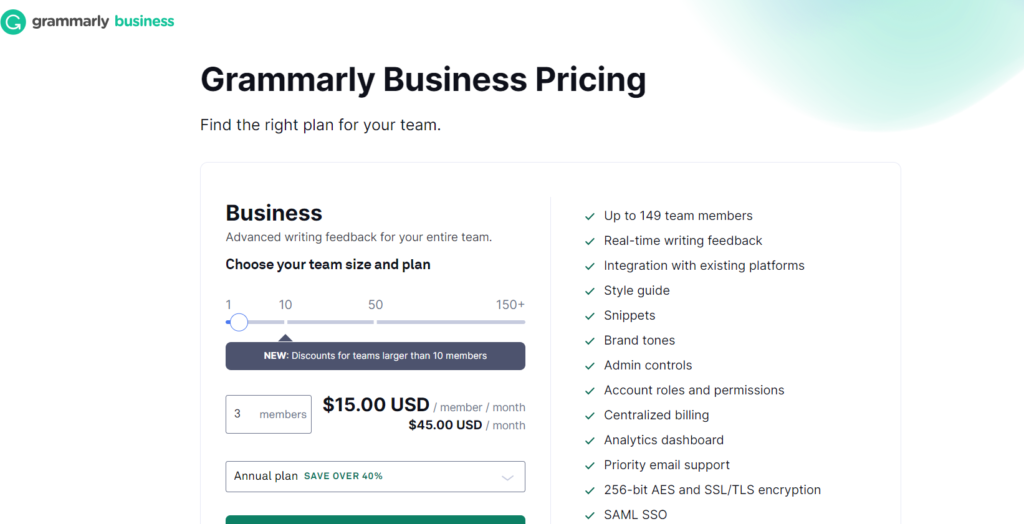Click the Grammarly G logo icon
Viewport: 1024px width, 524px height.
click(14, 21)
